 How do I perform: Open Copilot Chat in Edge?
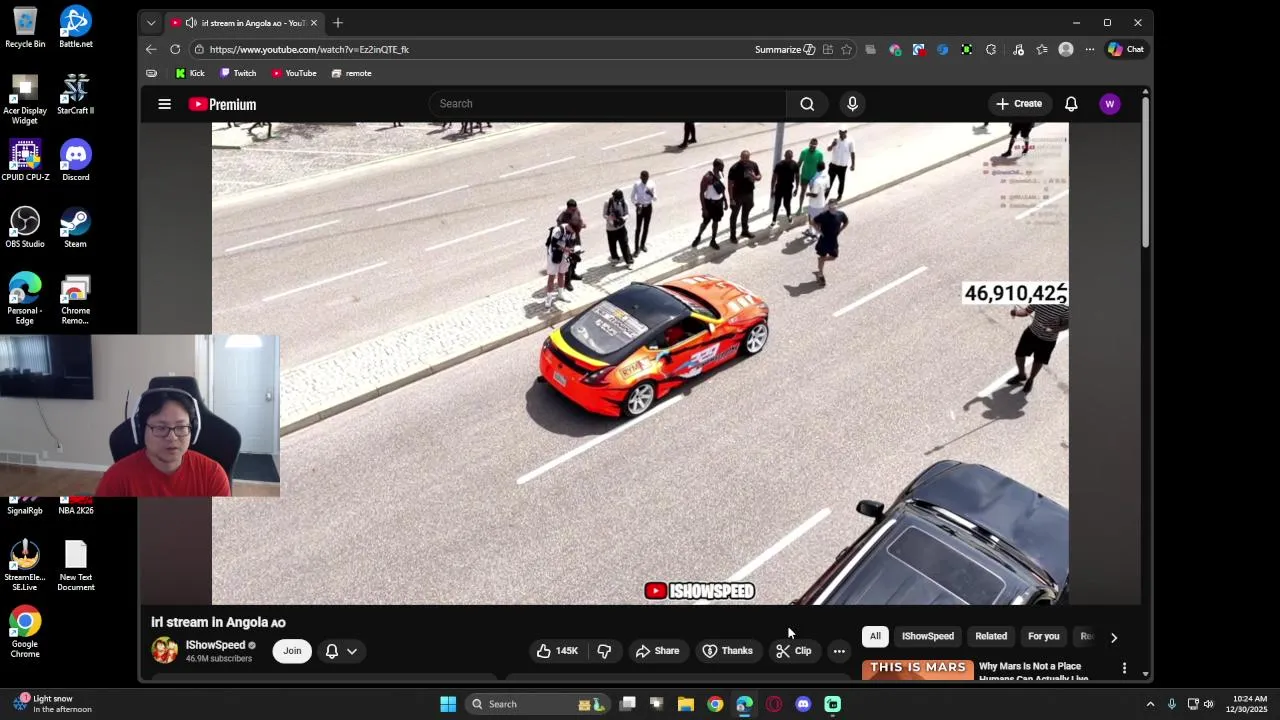pos(1126,49)
